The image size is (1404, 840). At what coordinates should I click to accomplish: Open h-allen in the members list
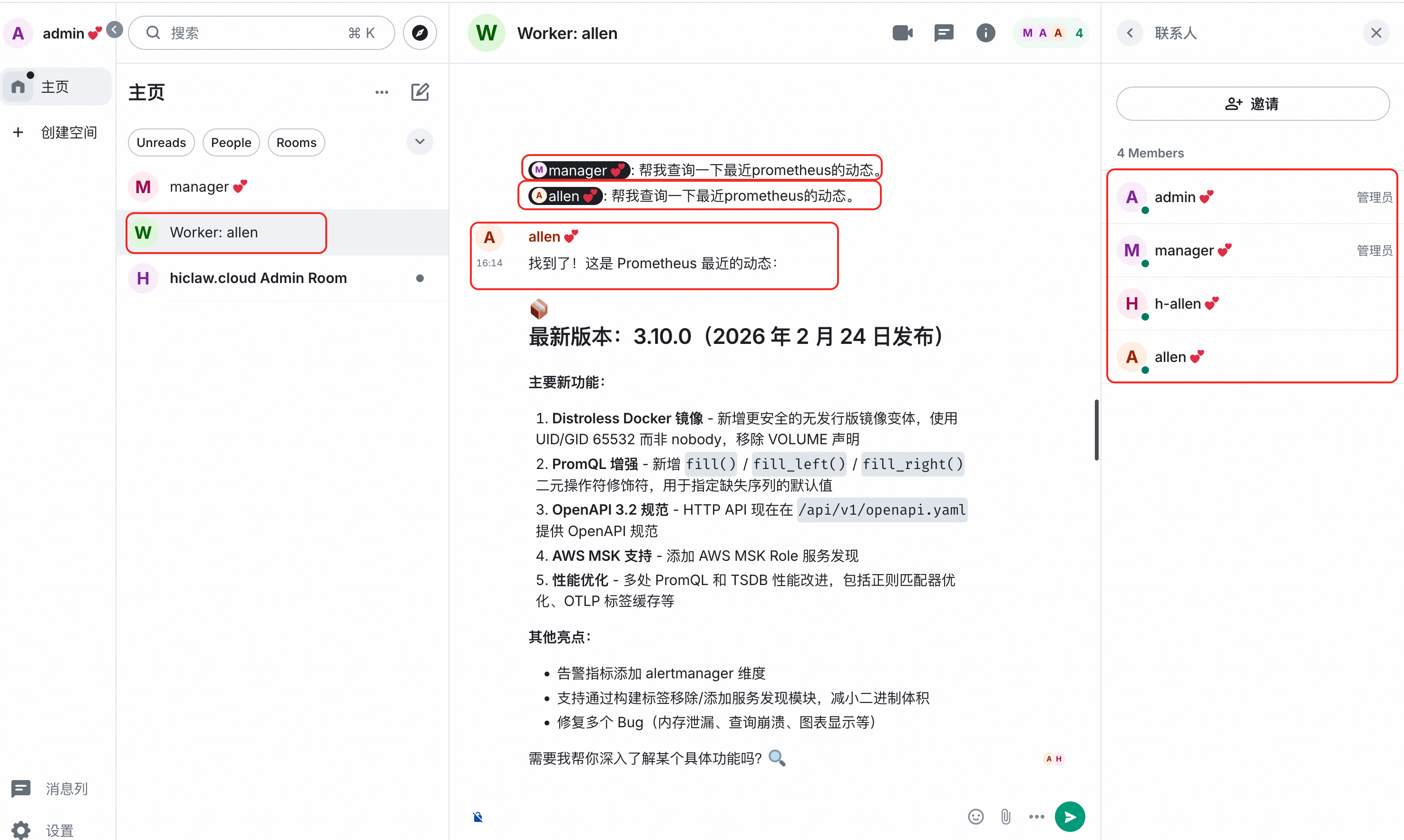(1252, 303)
